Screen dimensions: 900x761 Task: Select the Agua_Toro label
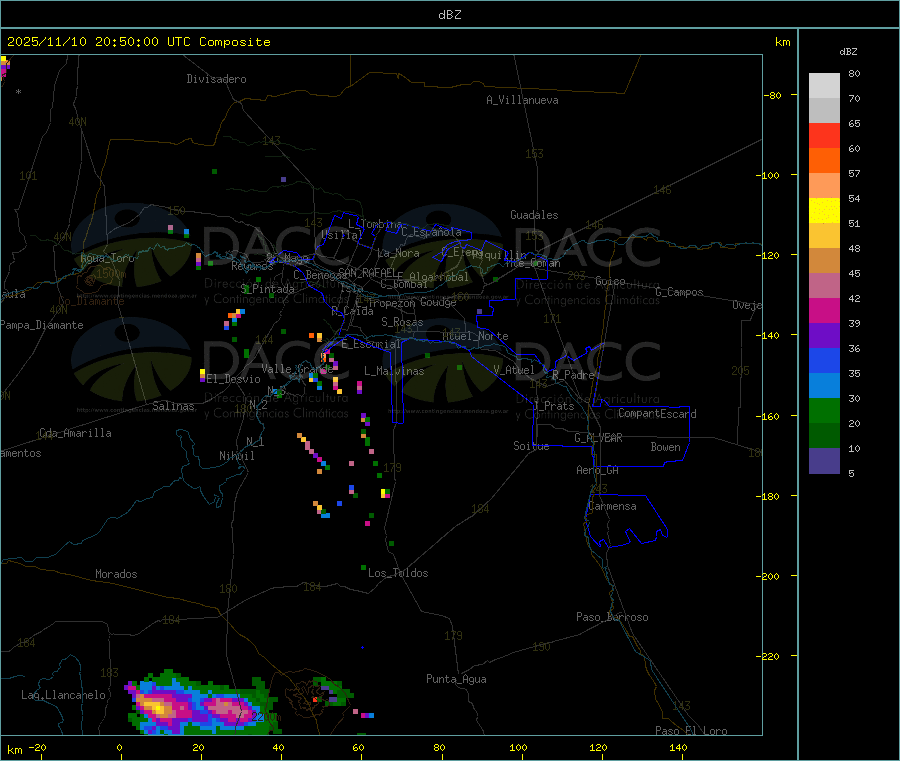pos(107,258)
